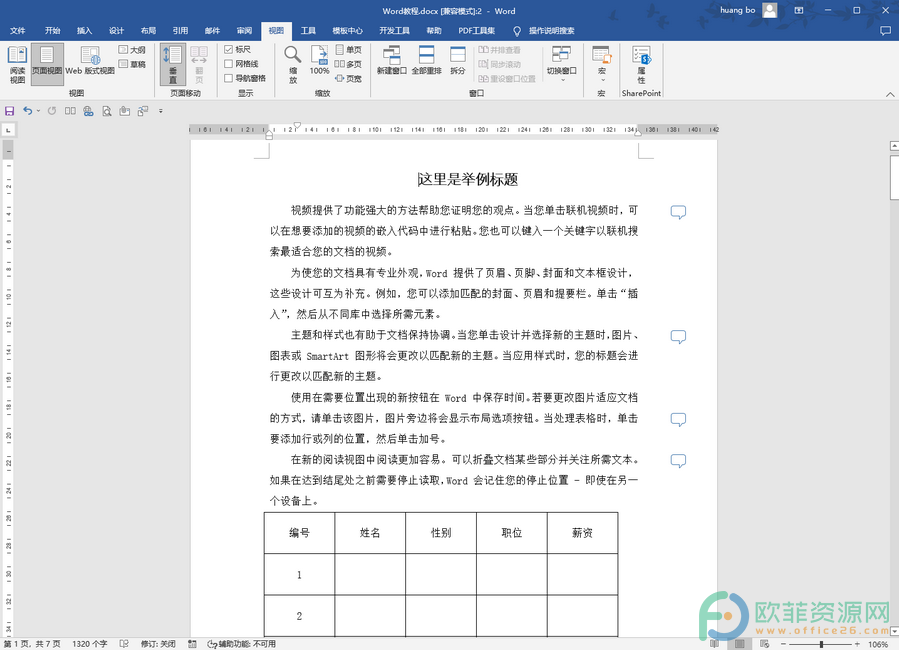Open the PDF工具集 tab
Viewport: 899px width, 650px height.
pos(476,31)
